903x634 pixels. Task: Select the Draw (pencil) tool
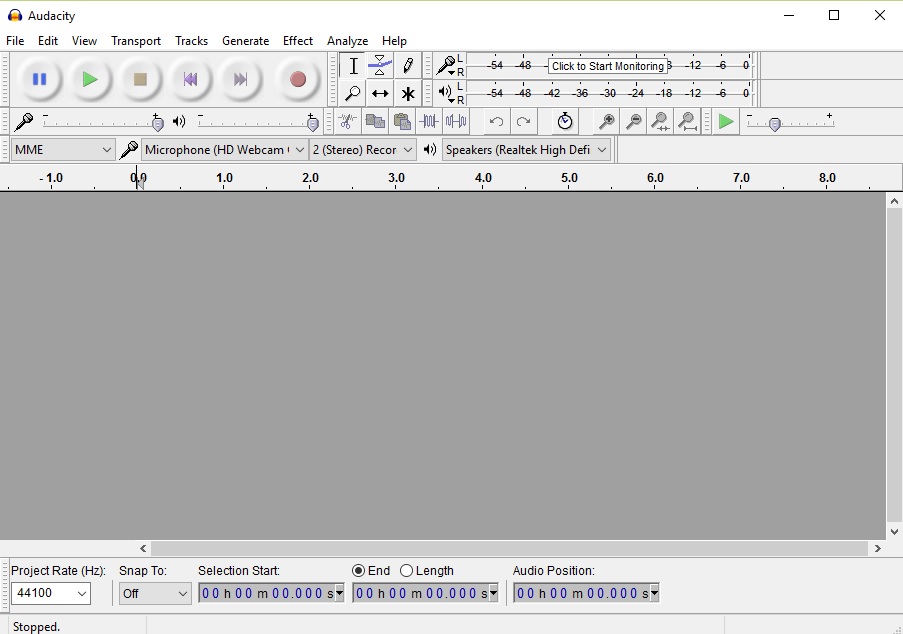(x=408, y=66)
